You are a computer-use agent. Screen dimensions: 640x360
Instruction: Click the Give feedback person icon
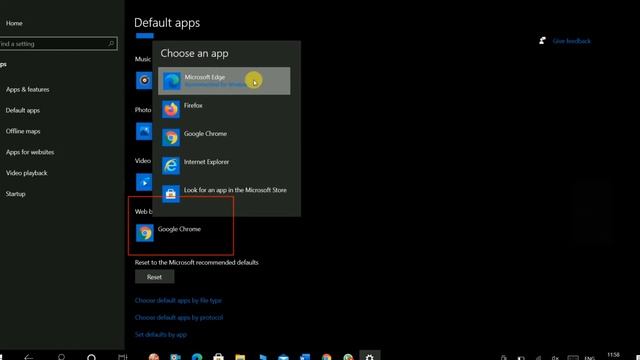[542, 40]
